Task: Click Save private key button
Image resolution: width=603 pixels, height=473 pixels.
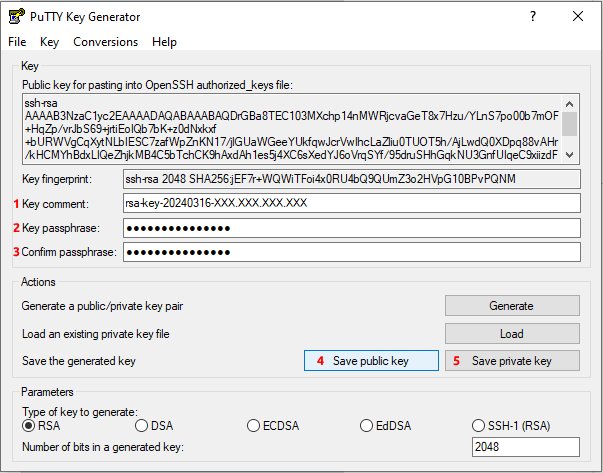Action: click(x=512, y=361)
